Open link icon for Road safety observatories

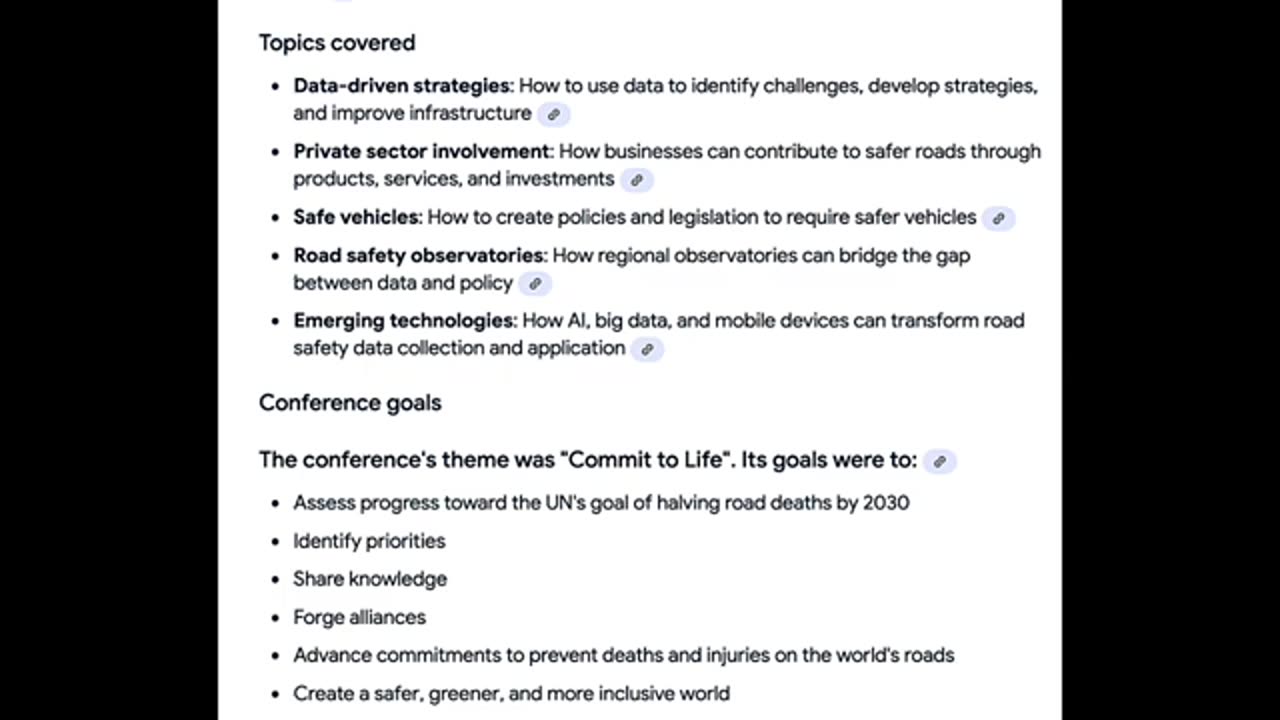[535, 284]
